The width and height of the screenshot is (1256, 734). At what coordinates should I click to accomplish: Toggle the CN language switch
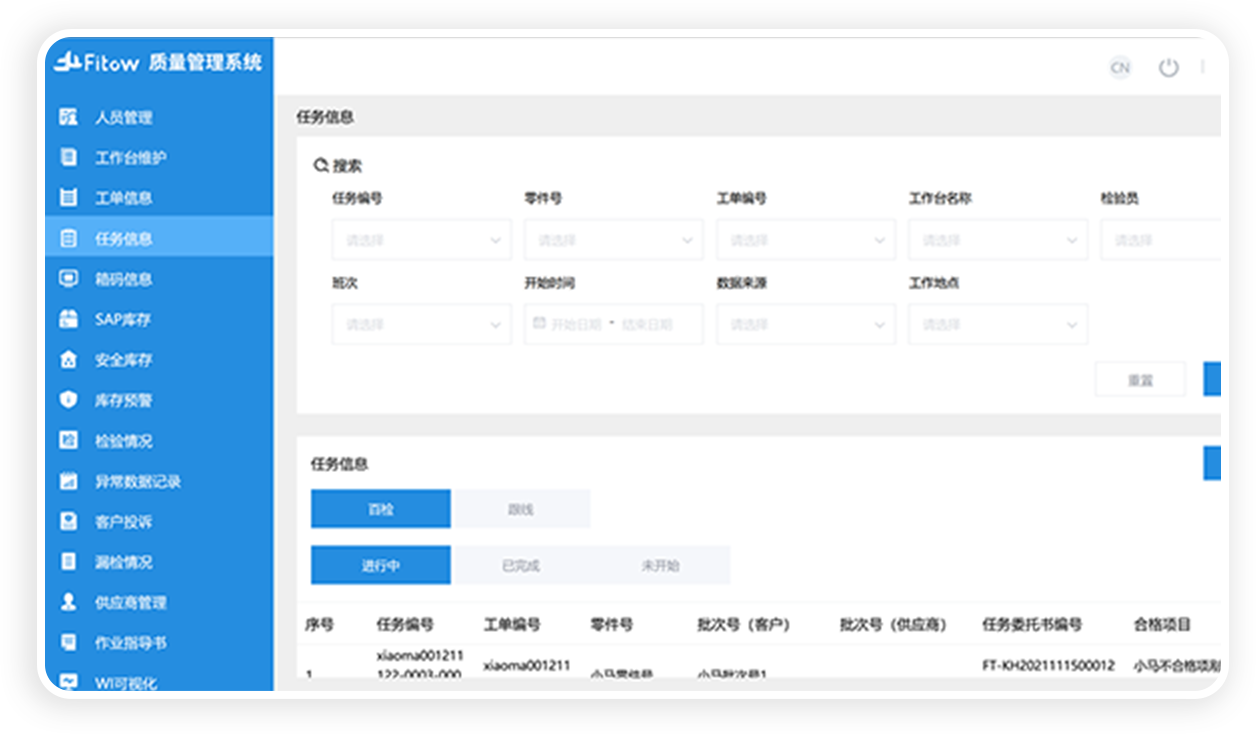(x=1120, y=68)
